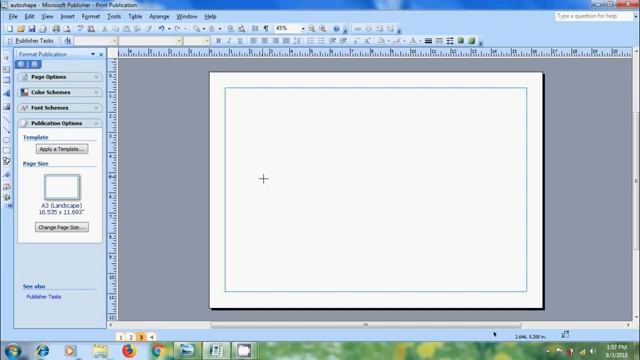Image resolution: width=640 pixels, height=360 pixels.
Task: Select the Arrow tool
Action: coord(7,130)
